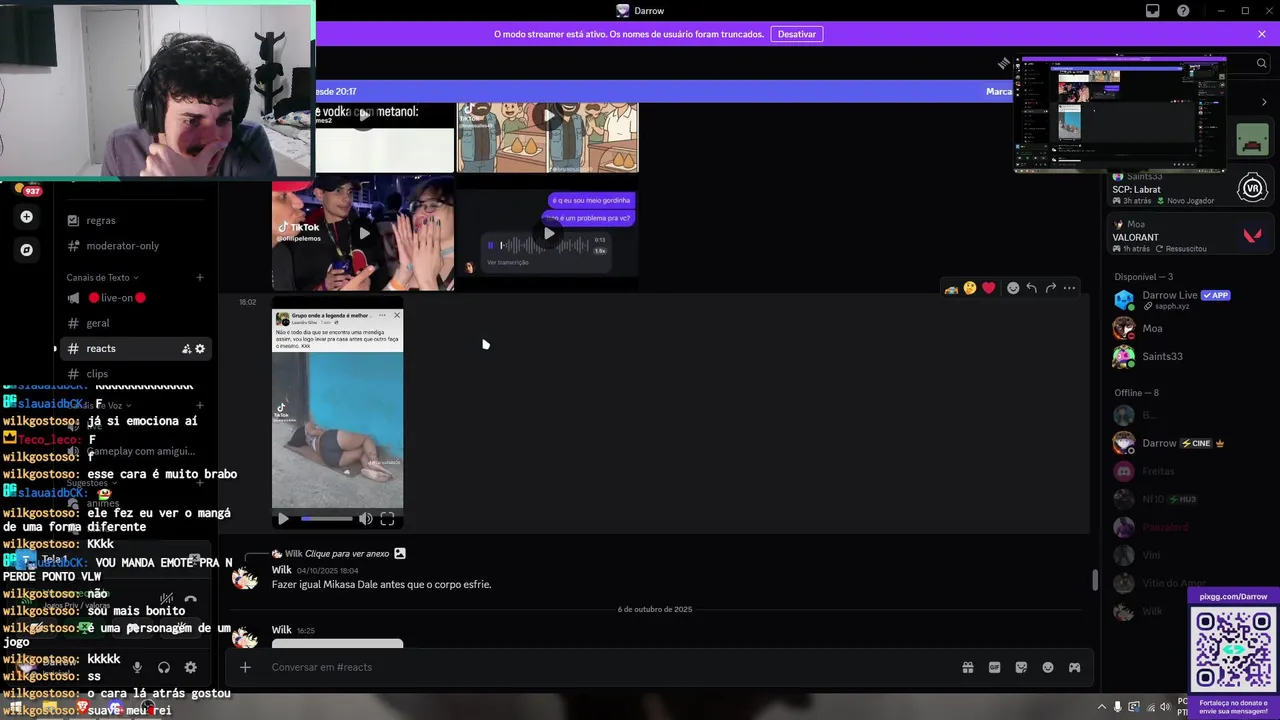The width and height of the screenshot is (1280, 720).
Task: Mute the video volume icon
Action: 365,519
